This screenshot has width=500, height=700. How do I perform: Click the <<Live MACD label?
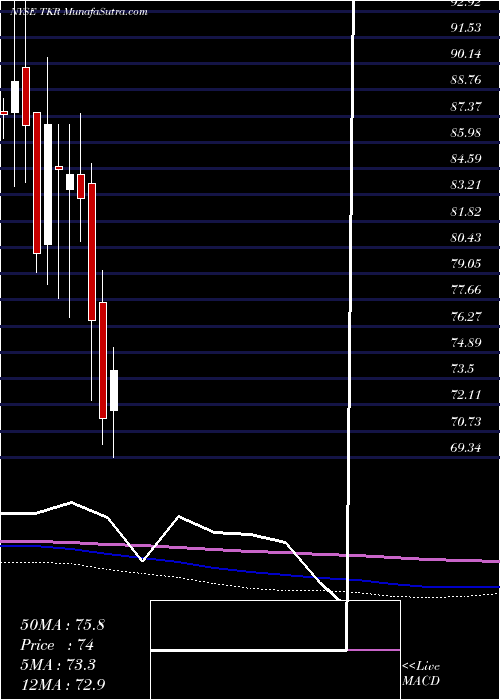click(x=421, y=674)
